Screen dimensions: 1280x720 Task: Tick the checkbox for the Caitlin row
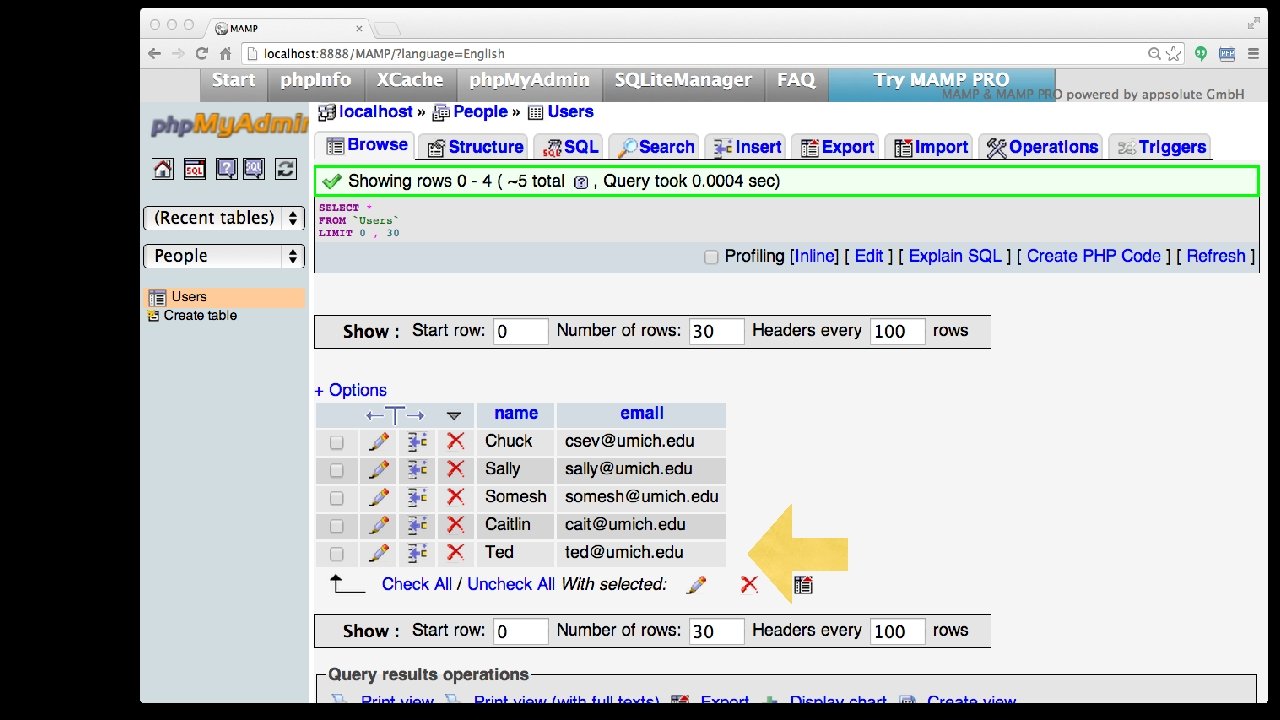point(337,526)
